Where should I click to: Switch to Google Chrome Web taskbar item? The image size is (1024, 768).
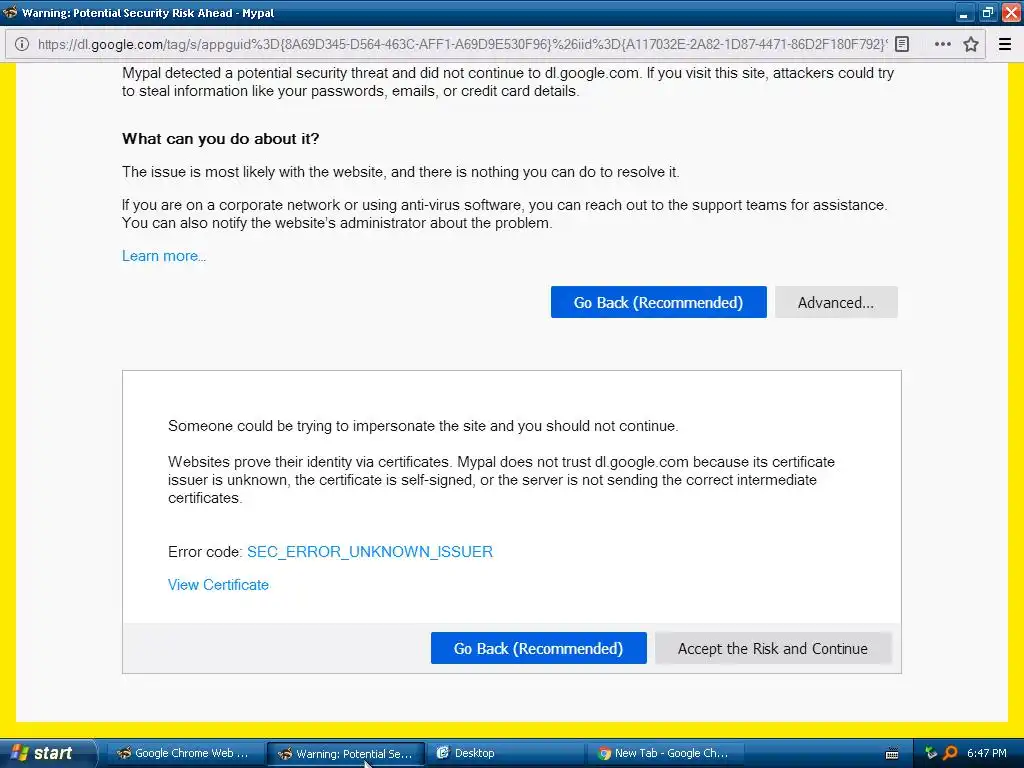pyautogui.click(x=185, y=753)
